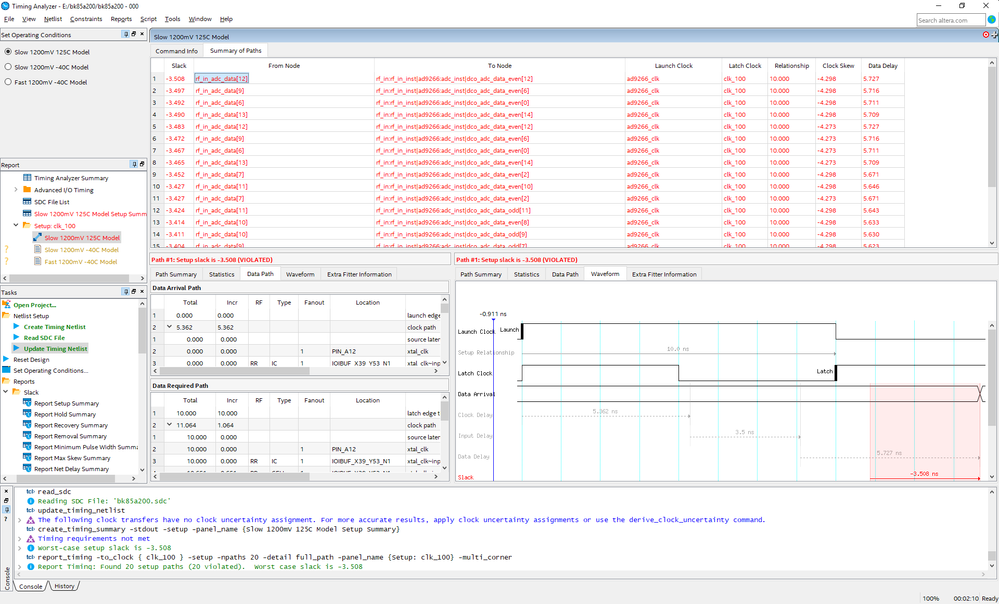This screenshot has width=999, height=604.
Task: Open the Constraints menu
Action: 86,19
